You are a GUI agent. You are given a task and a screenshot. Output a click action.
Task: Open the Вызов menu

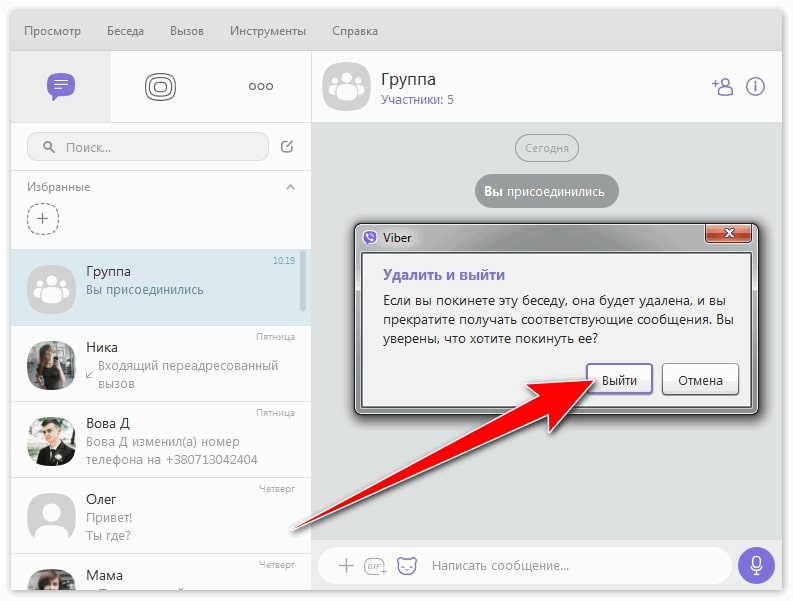[x=187, y=31]
